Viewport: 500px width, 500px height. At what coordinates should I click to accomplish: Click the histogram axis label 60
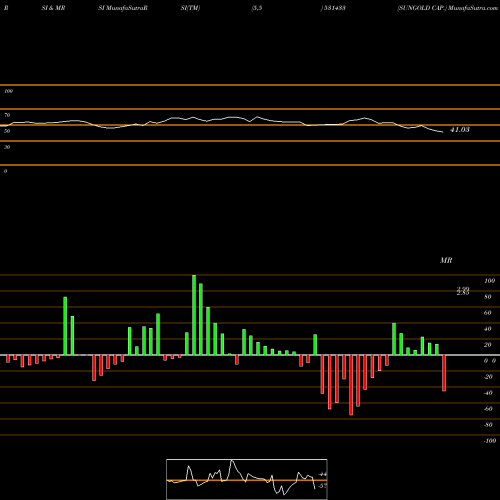pyautogui.click(x=487, y=313)
